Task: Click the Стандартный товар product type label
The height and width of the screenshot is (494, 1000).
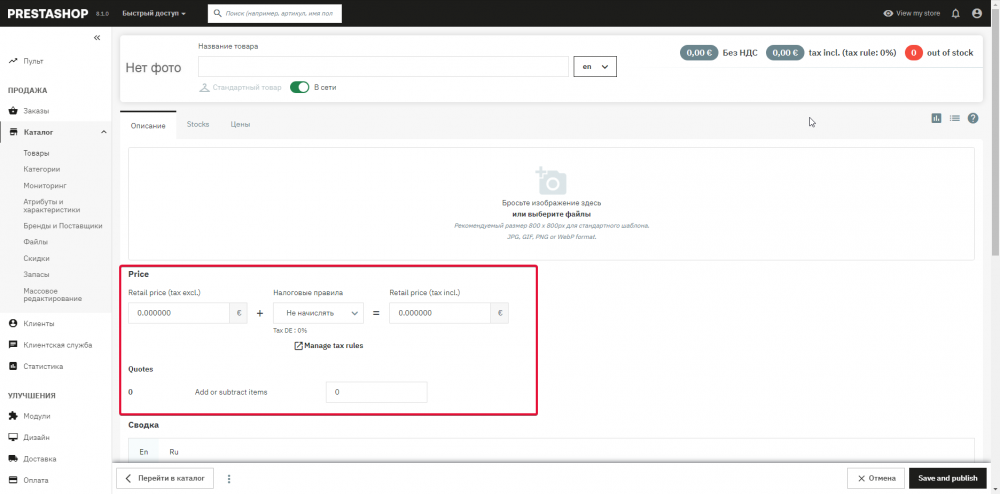Action: [x=246, y=87]
